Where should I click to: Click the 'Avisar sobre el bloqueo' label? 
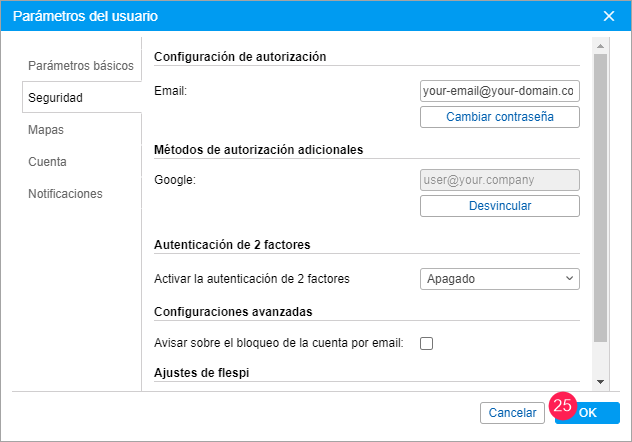pos(279,344)
